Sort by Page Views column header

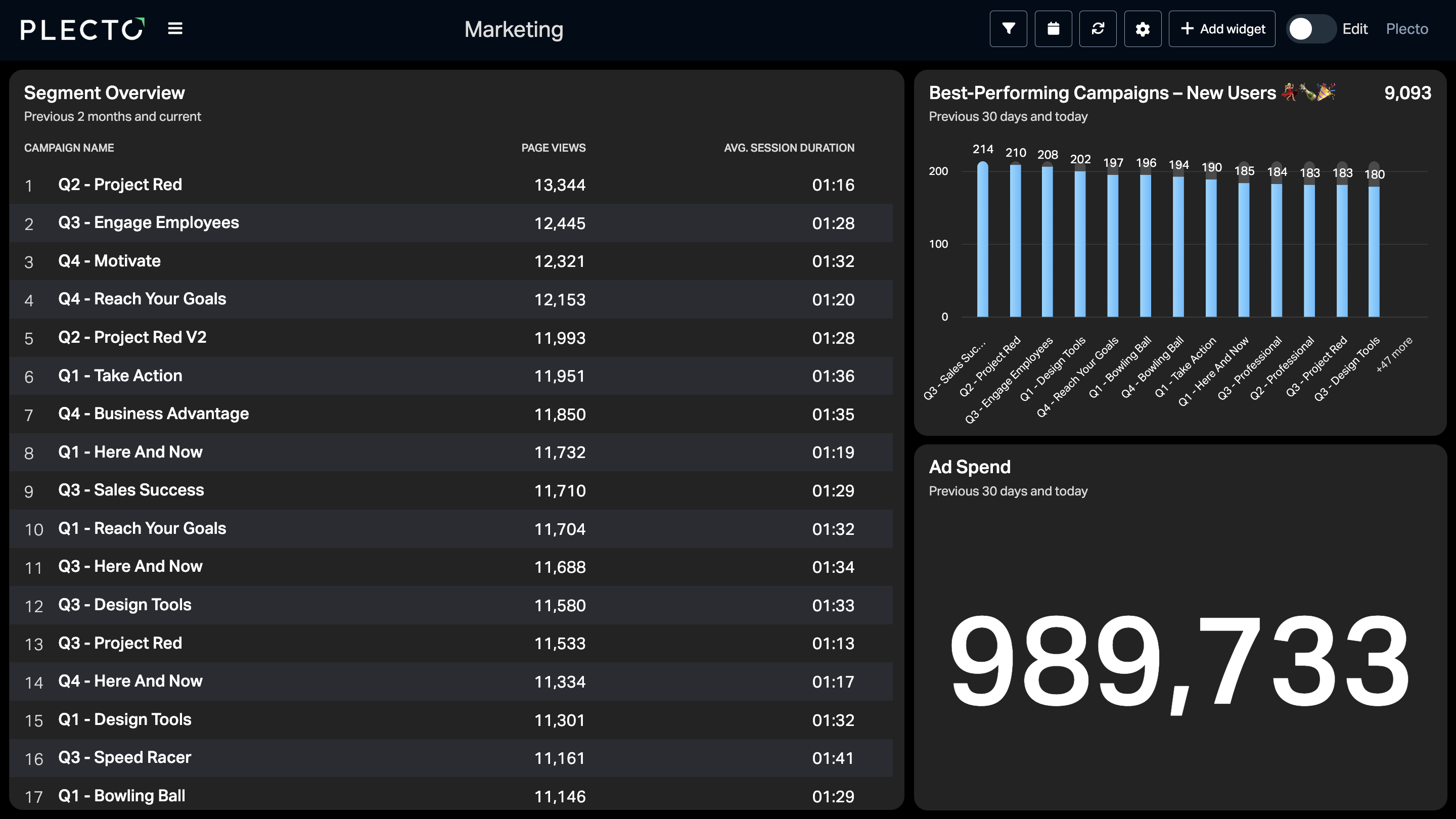[x=553, y=148]
